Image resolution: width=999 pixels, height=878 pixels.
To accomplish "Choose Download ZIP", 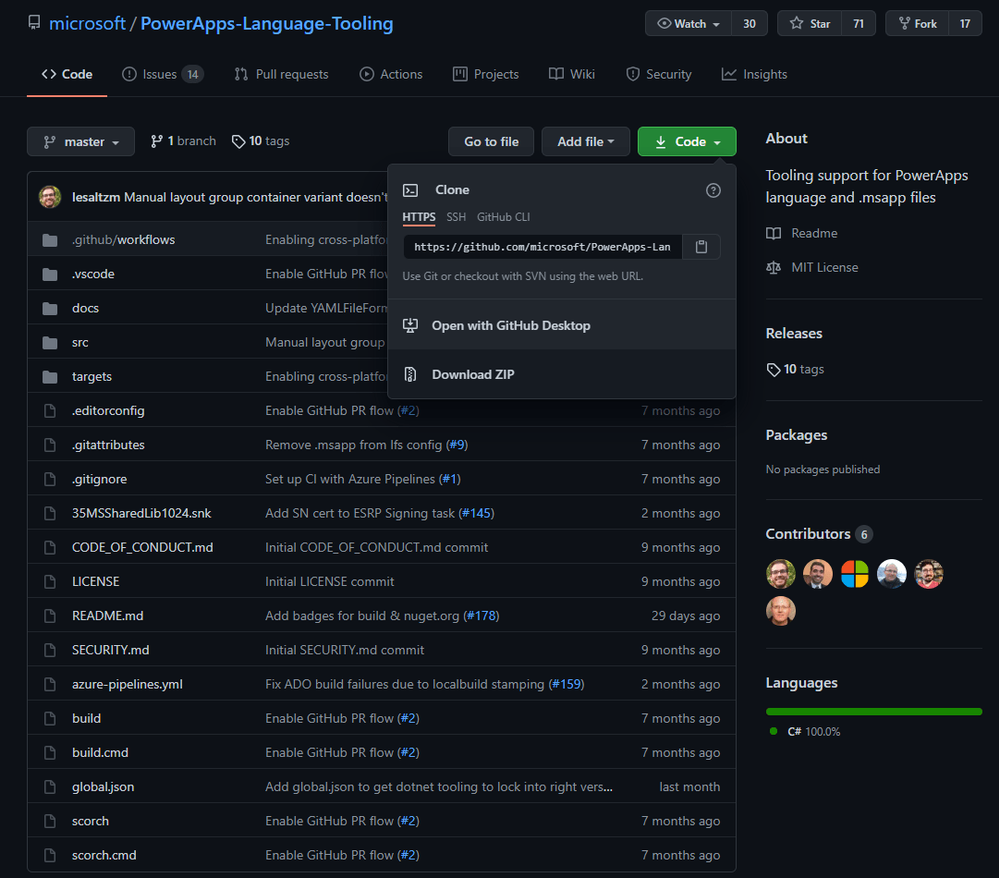I will point(561,375).
